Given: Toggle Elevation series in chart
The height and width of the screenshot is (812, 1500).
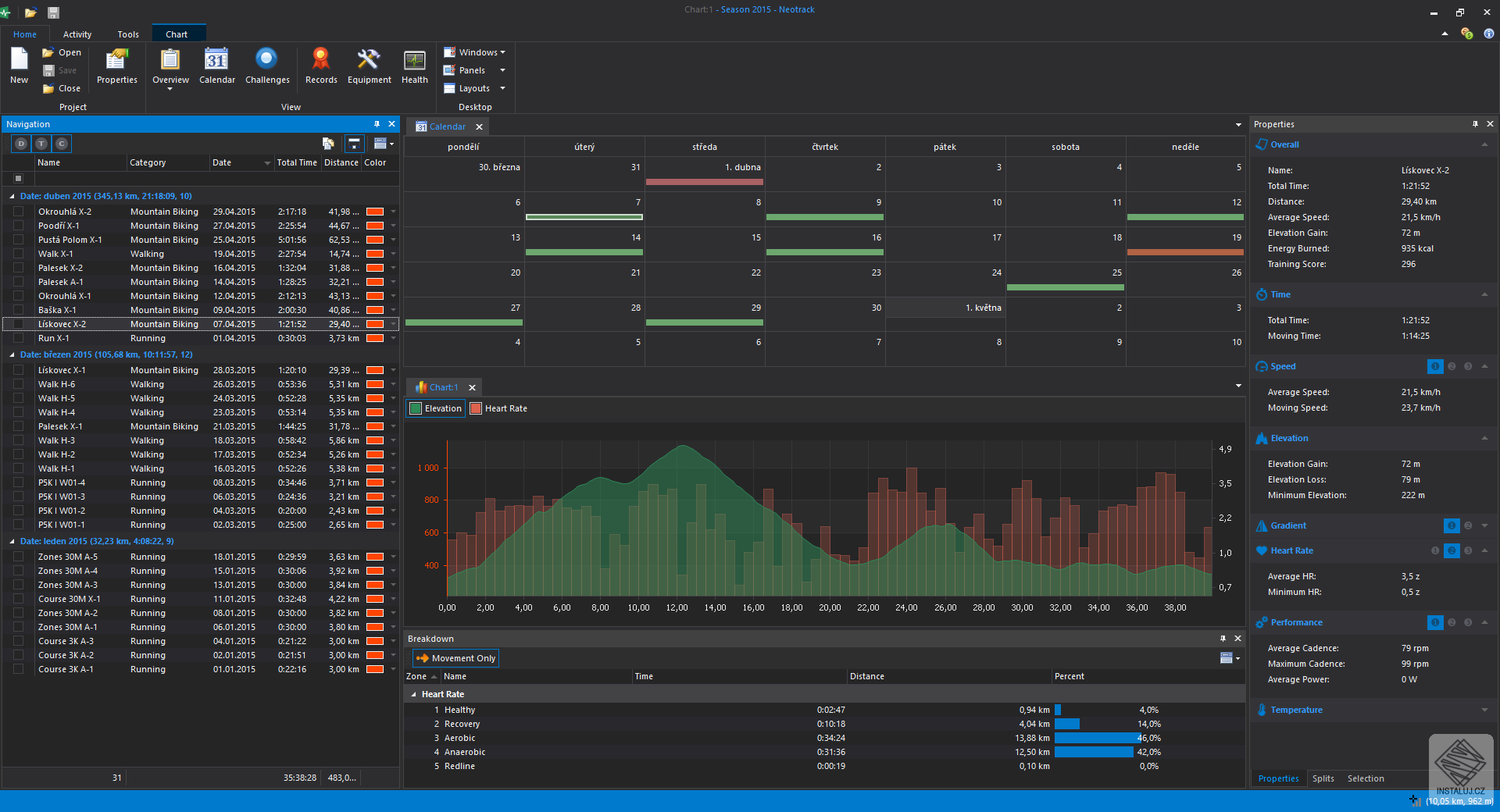Looking at the screenshot, I should 436,408.
